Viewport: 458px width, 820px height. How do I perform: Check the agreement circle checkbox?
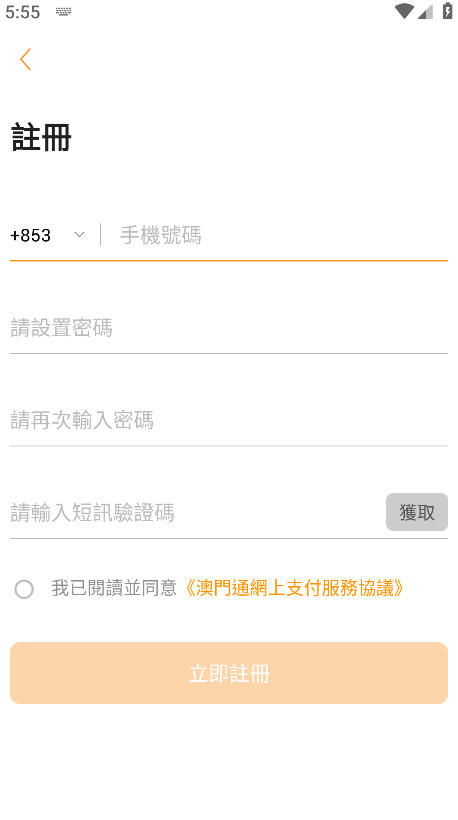[x=24, y=589]
